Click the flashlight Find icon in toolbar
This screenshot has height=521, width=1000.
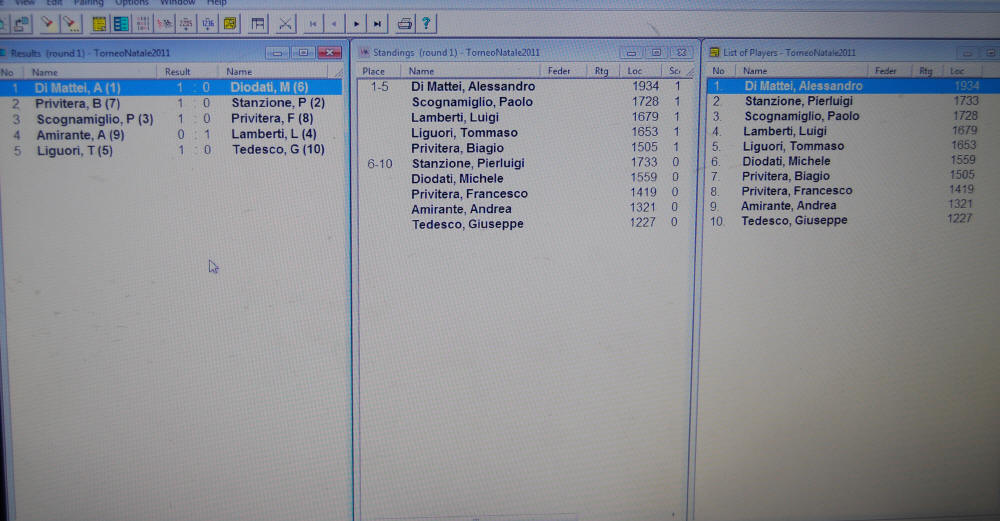pos(48,24)
